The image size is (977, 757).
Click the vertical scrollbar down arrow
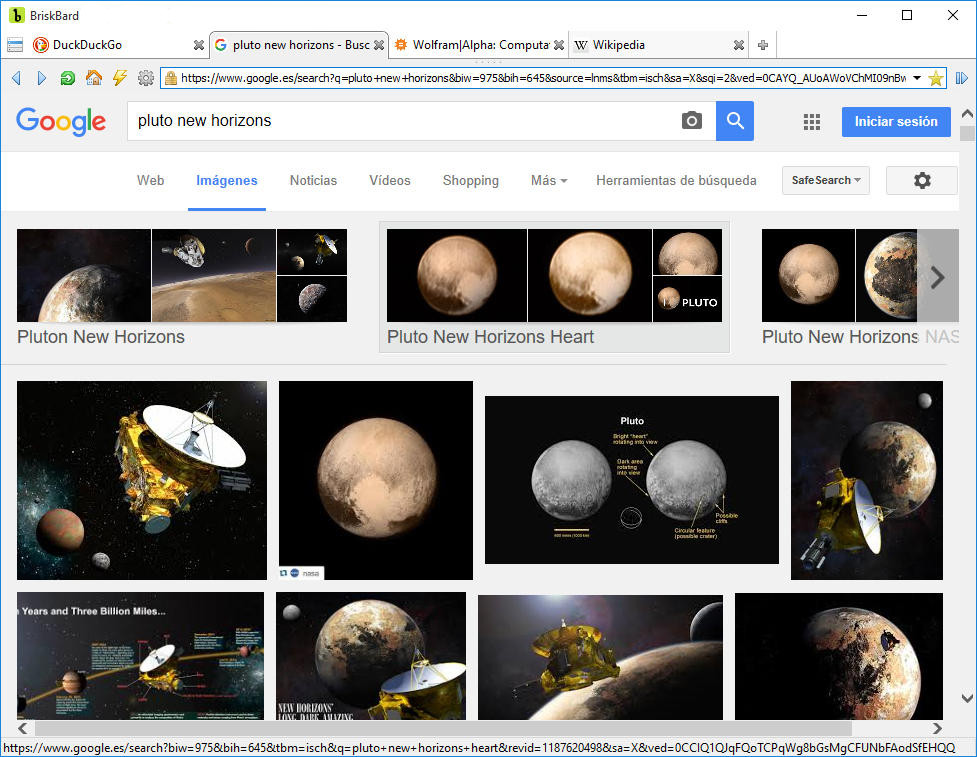(967, 698)
